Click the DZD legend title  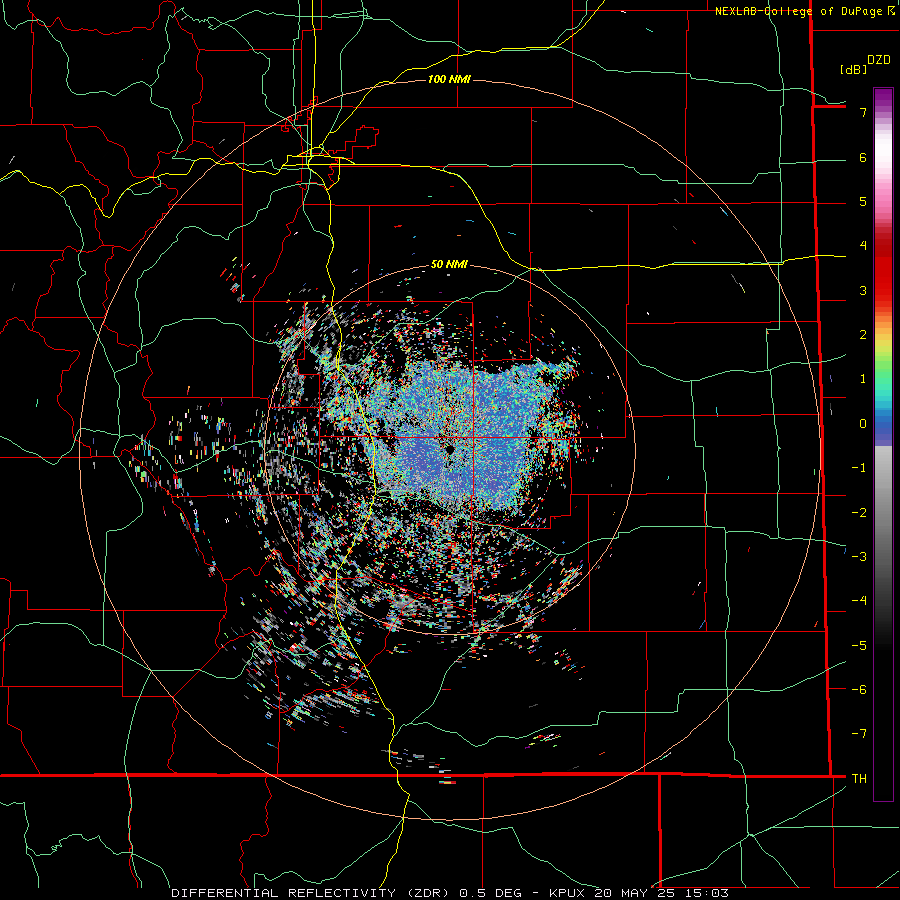(879, 60)
